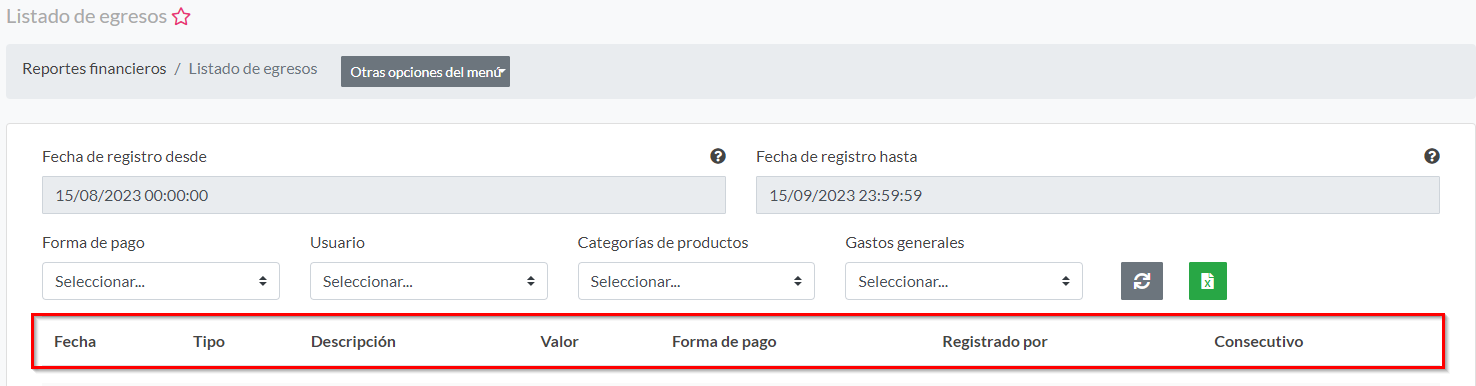Export list with green Excel icon

[x=1208, y=281]
